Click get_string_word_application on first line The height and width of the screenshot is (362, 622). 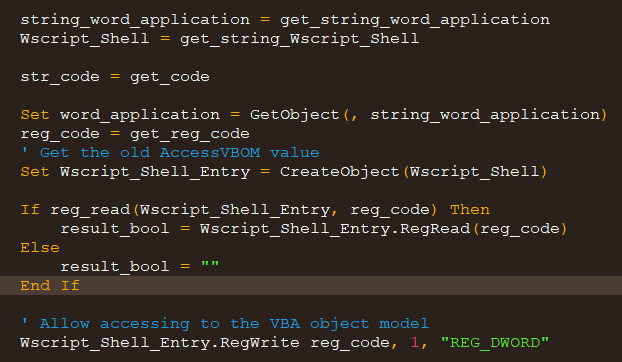point(415,20)
